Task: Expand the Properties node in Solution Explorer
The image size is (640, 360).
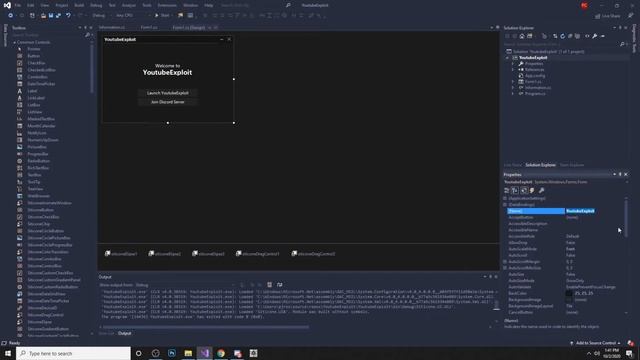Action: pyautogui.click(x=513, y=64)
